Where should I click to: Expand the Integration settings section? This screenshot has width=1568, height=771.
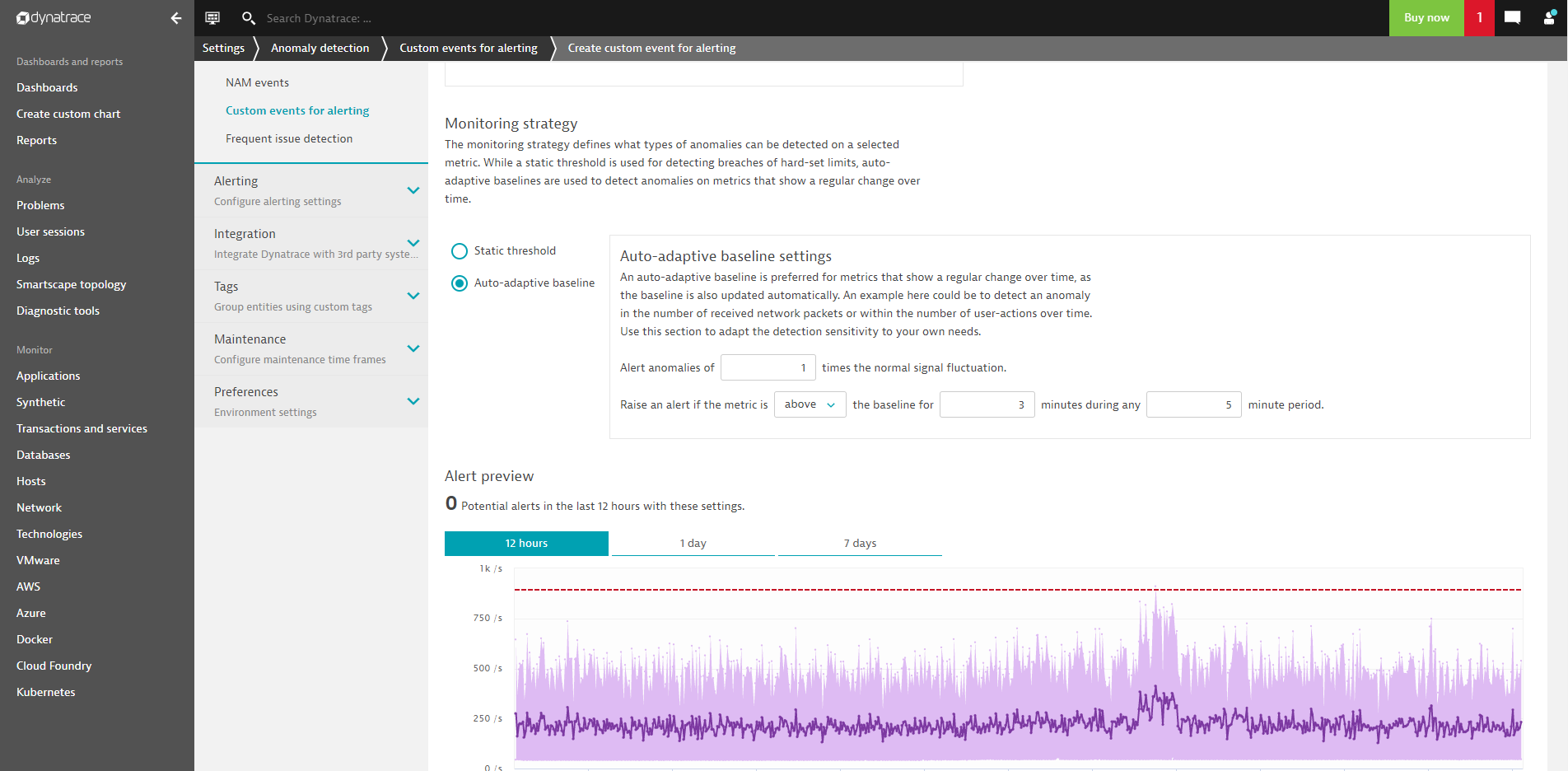[x=311, y=243]
